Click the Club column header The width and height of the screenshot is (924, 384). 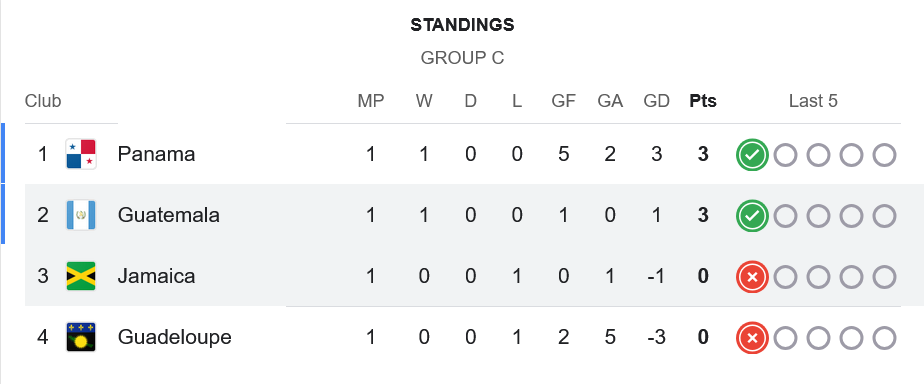[43, 101]
